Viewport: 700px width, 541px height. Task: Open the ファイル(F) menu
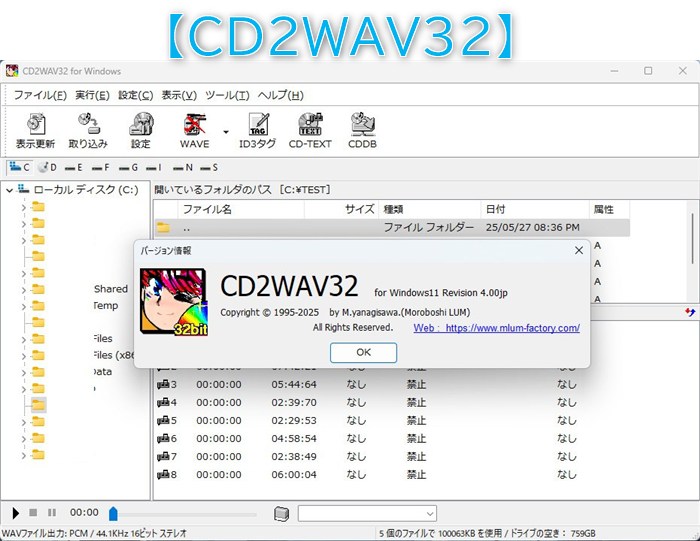[40, 95]
